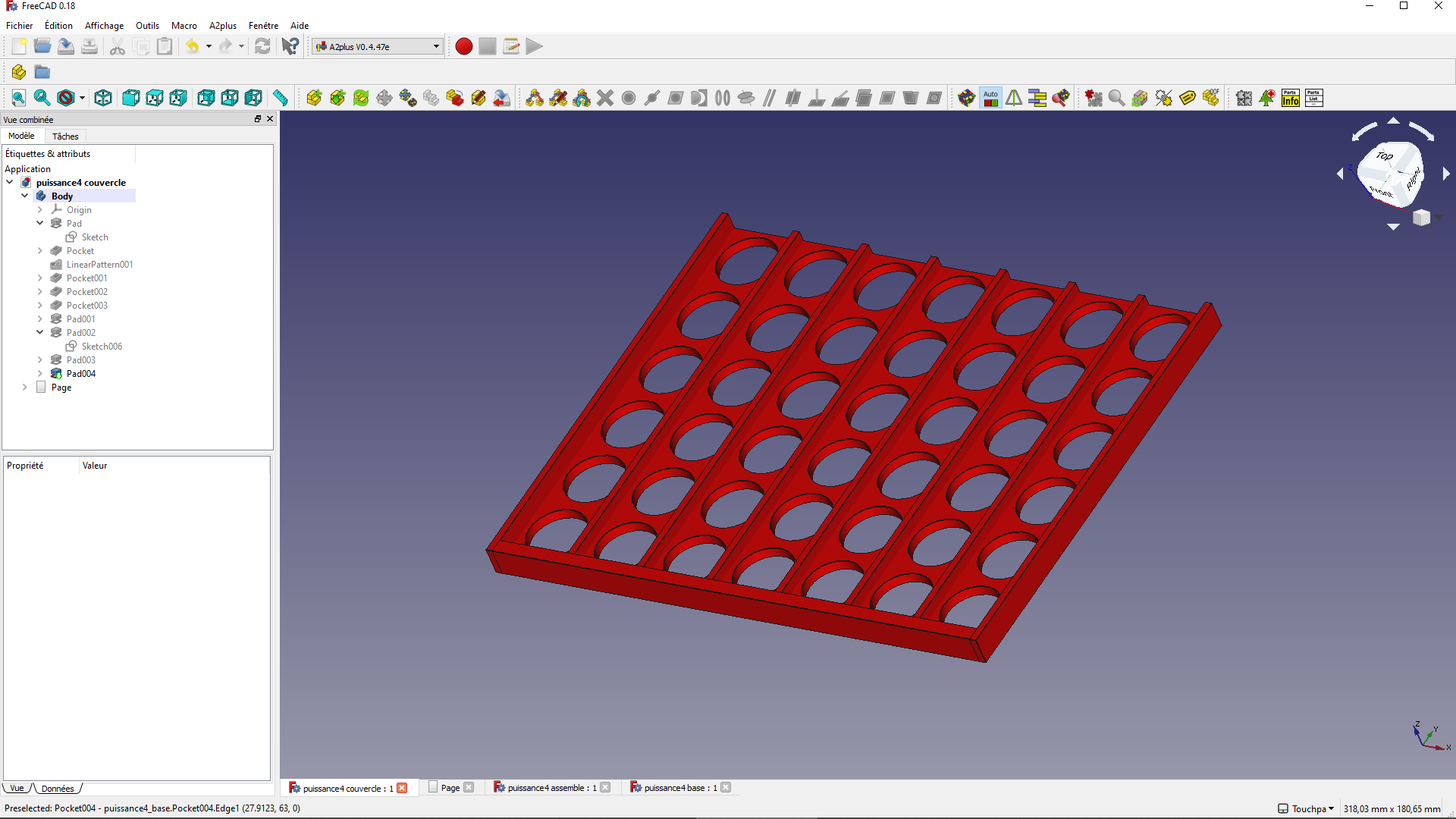Image resolution: width=1456 pixels, height=819 pixels.
Task: Toggle the draw style no-entry icon
Action: tap(66, 98)
